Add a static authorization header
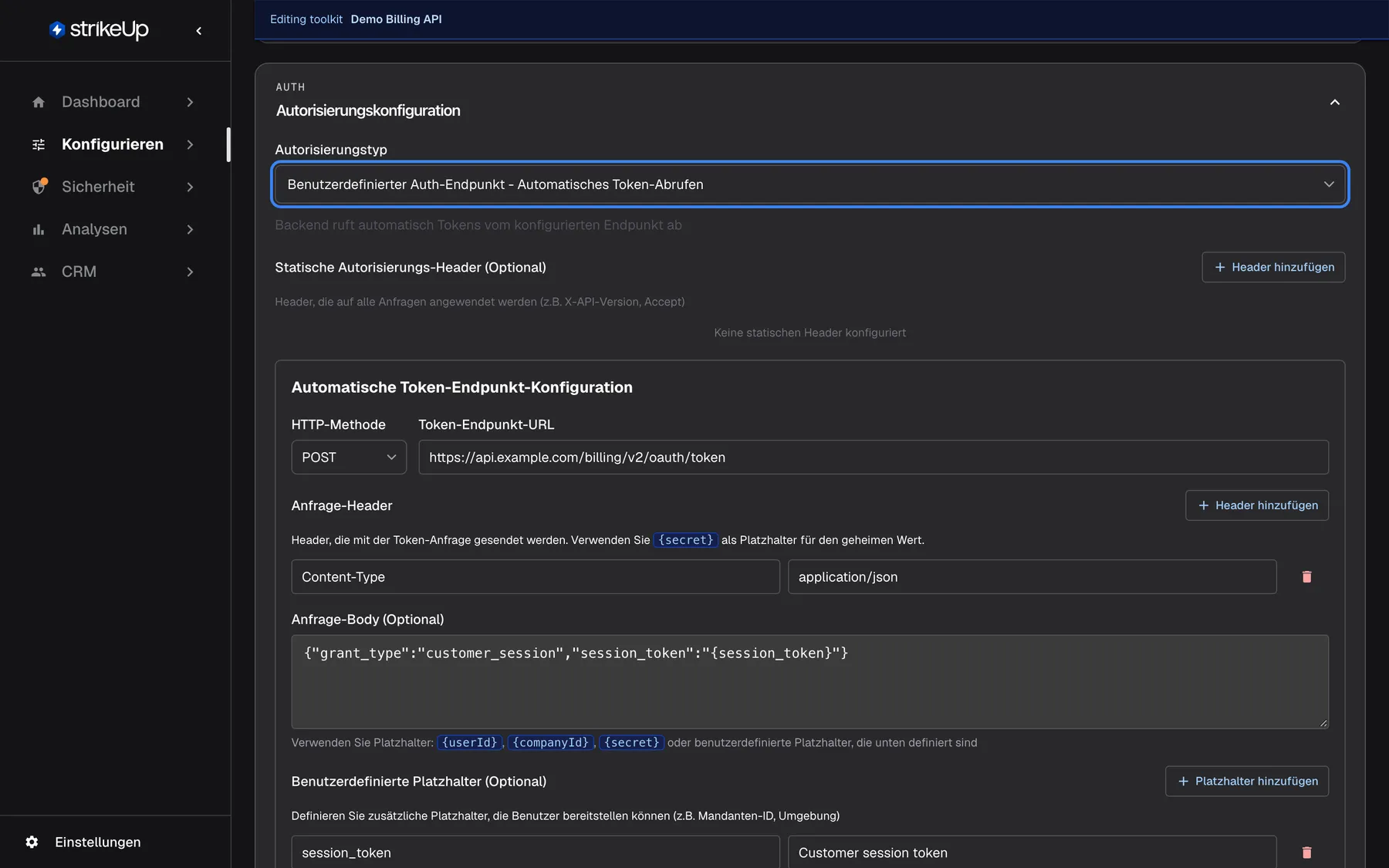Screen dimensions: 1389x868 tap(1273, 267)
